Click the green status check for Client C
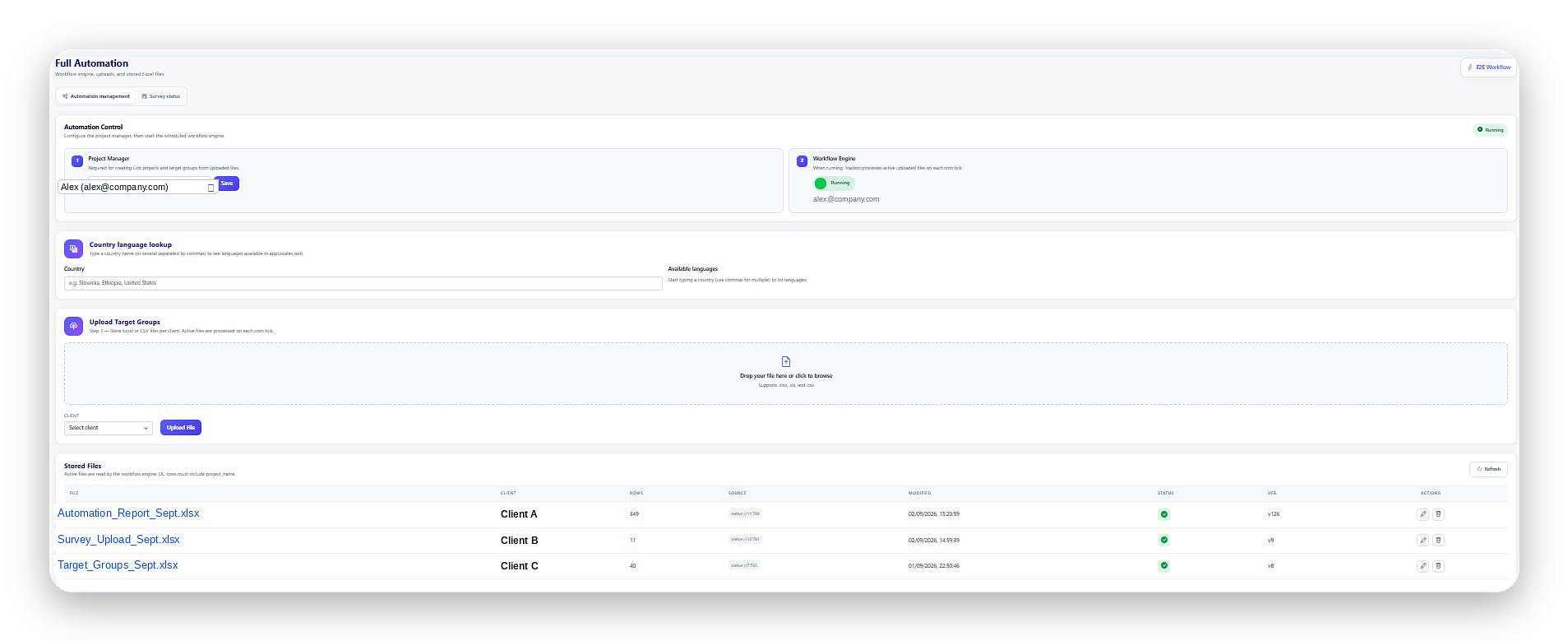This screenshot has height=641, width=1568. point(1163,566)
